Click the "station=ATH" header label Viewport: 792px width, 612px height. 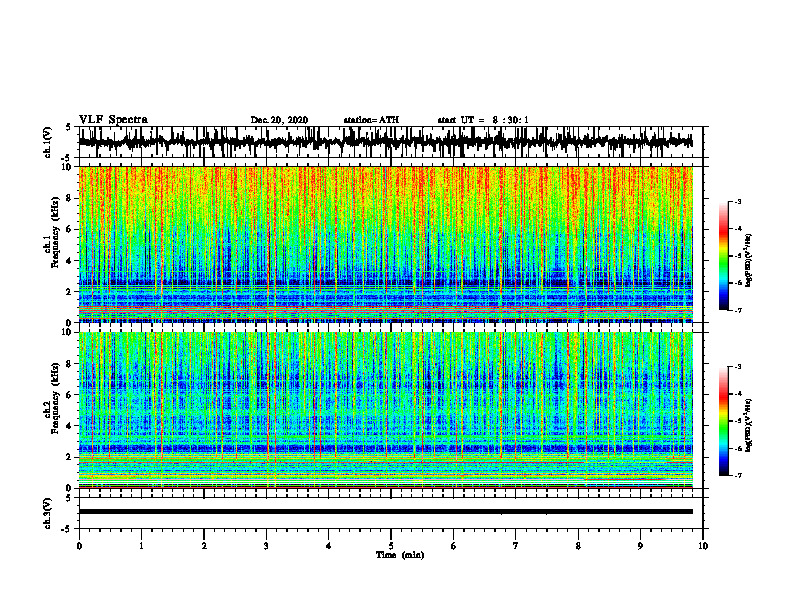pyautogui.click(x=371, y=120)
